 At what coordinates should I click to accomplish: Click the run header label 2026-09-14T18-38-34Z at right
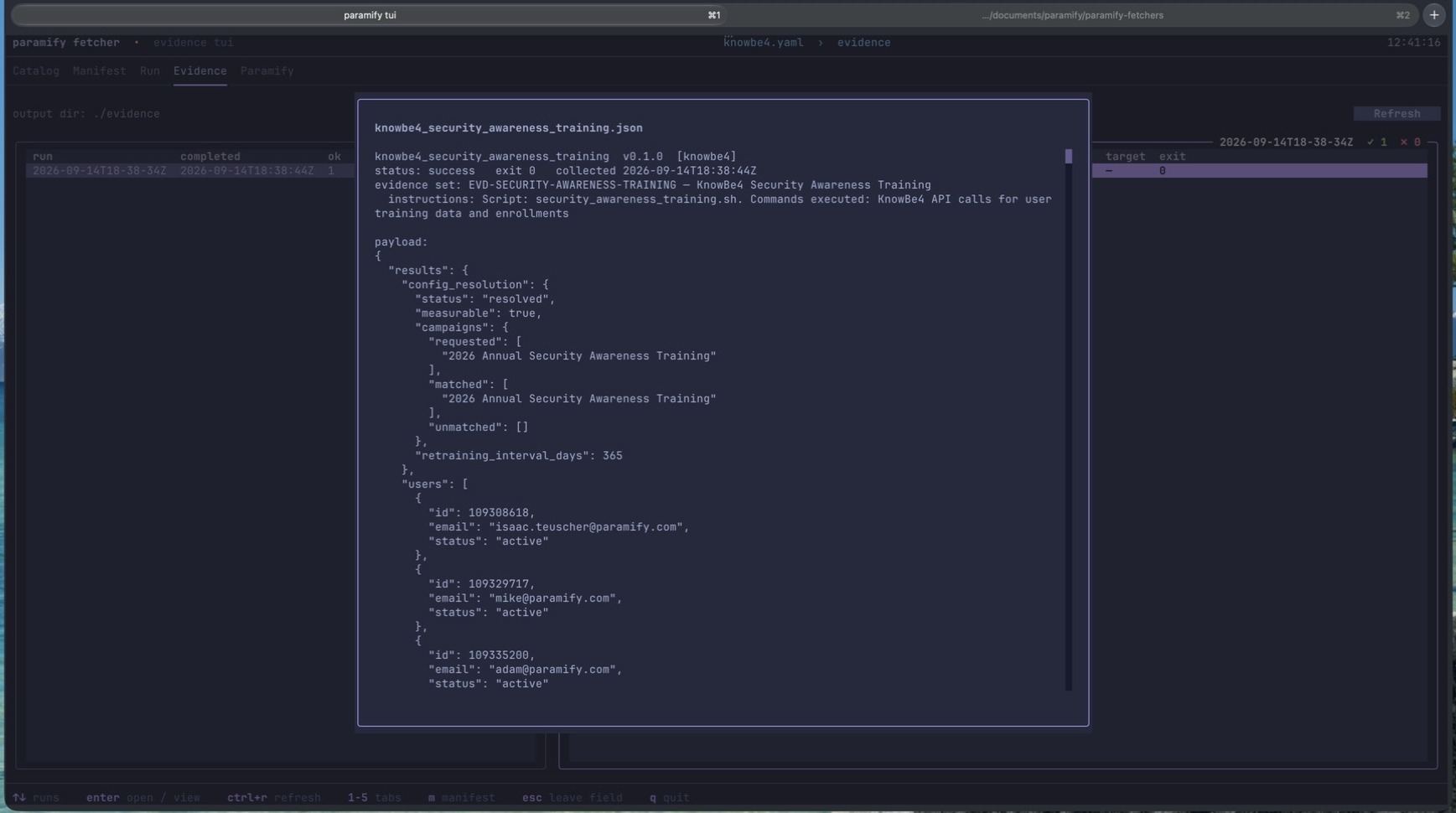[x=1287, y=142]
